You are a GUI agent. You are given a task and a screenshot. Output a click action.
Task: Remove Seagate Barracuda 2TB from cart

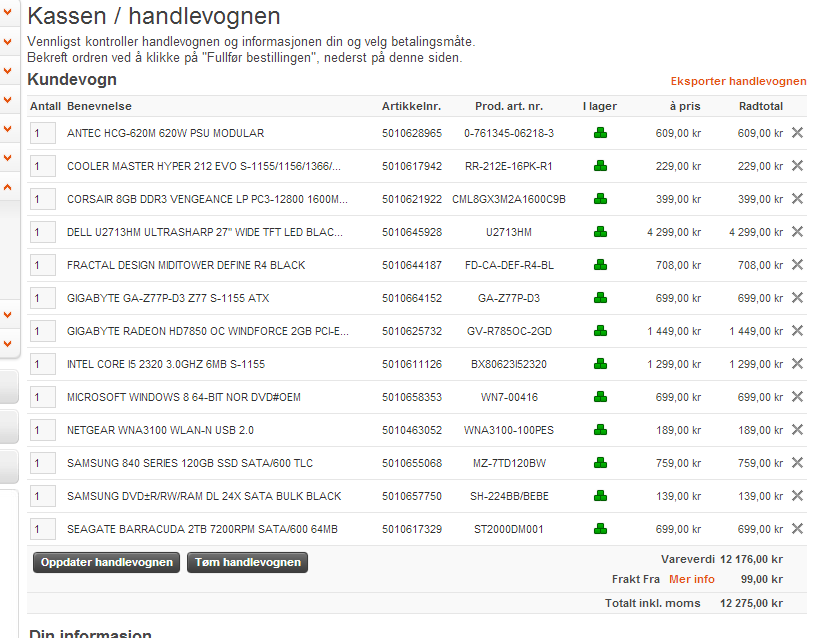coord(797,529)
